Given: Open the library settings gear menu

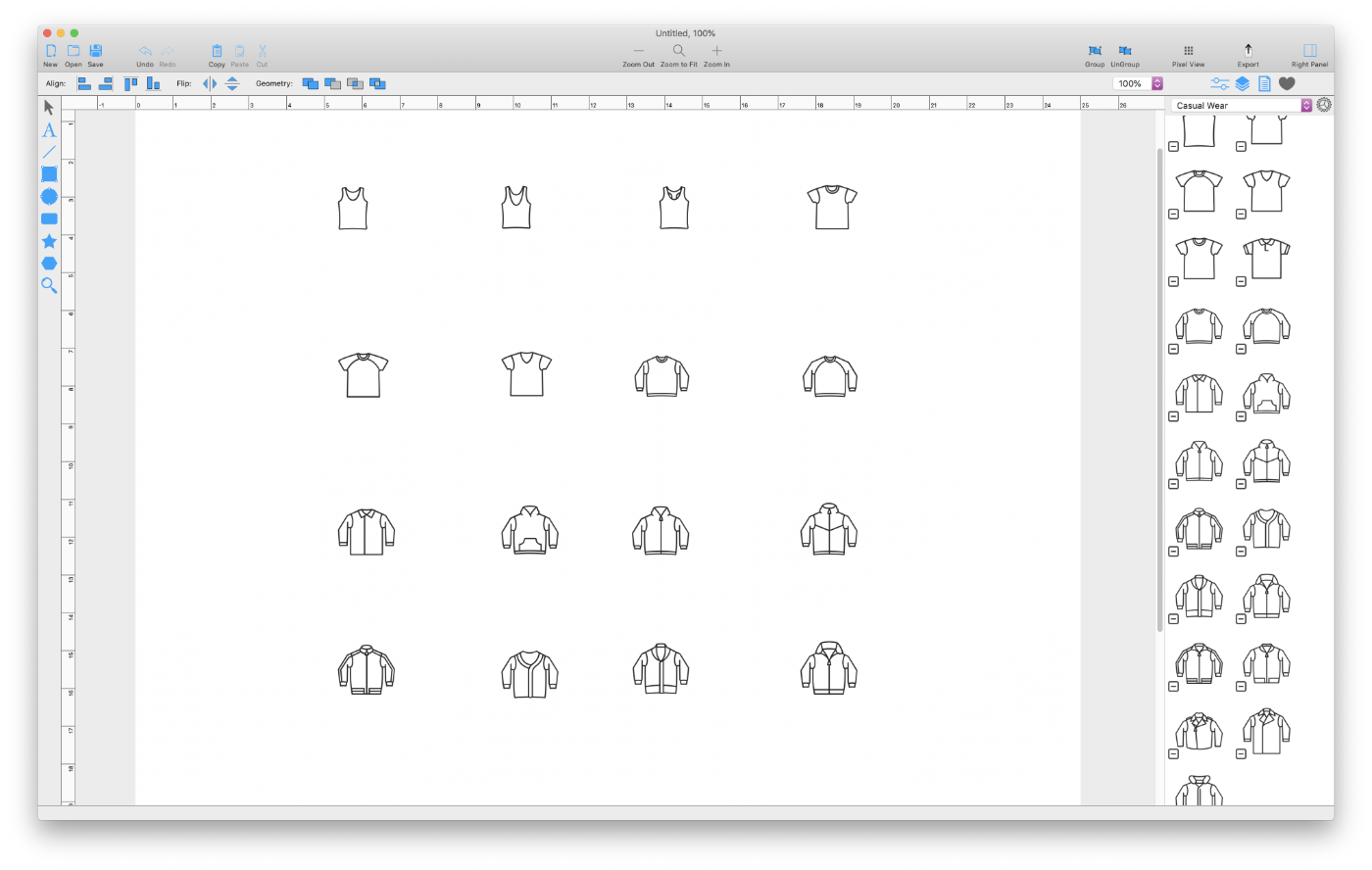Looking at the screenshot, I should coord(1324,104).
